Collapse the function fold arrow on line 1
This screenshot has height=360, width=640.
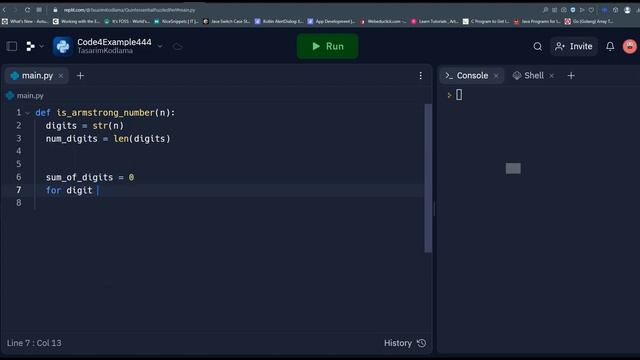(27, 113)
